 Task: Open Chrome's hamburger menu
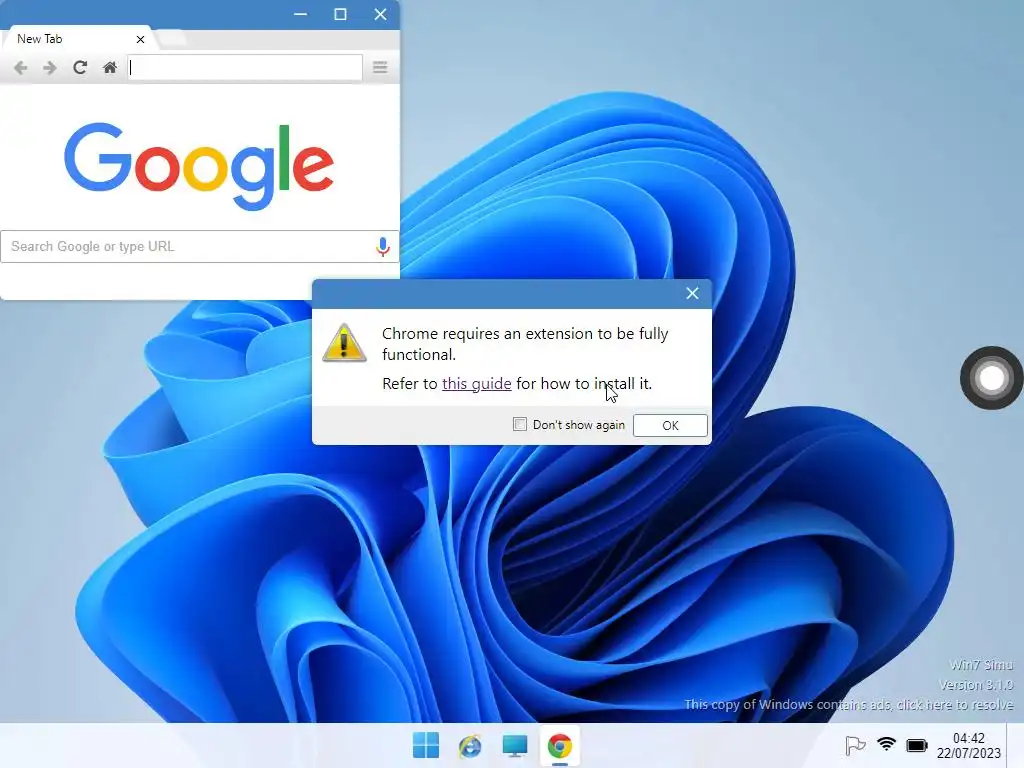(380, 67)
